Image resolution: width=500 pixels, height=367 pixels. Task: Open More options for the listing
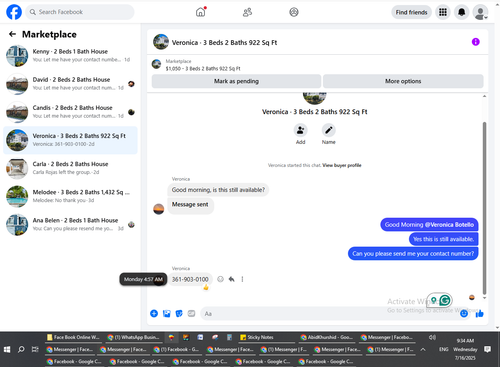[403, 81]
